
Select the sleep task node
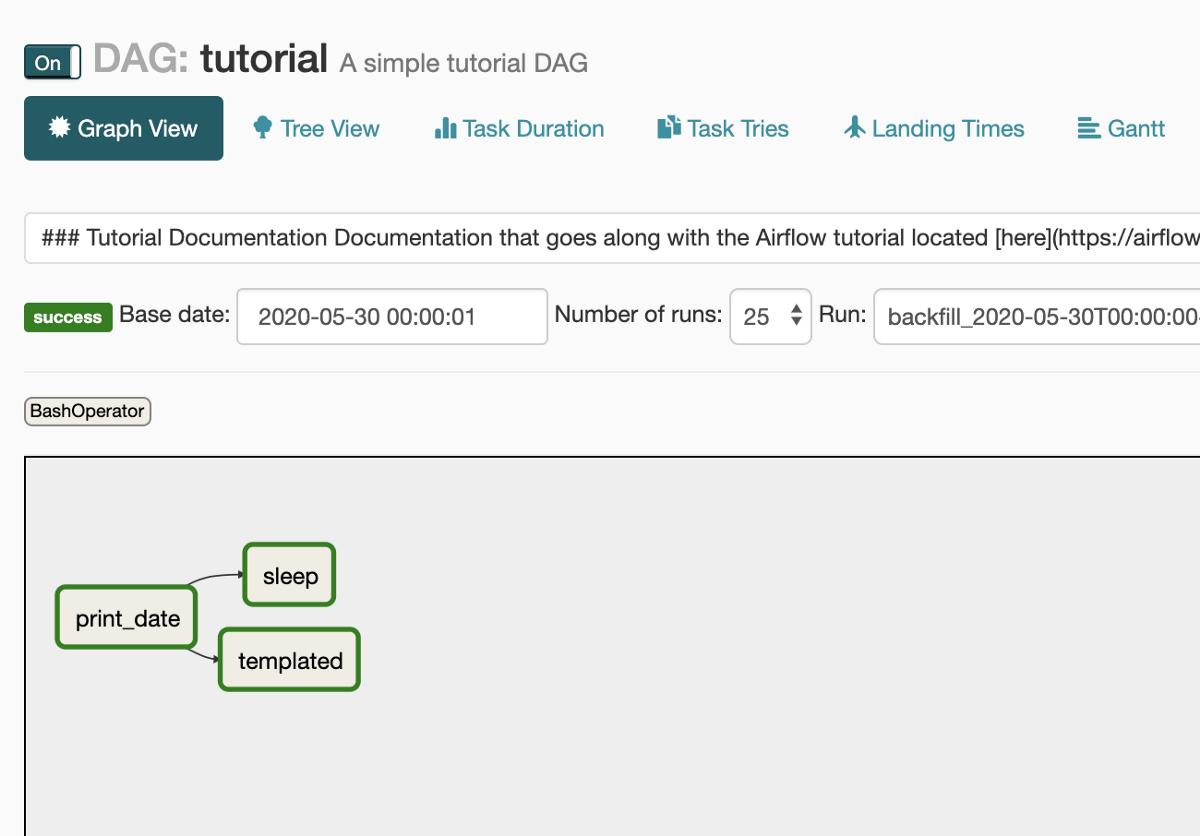[x=289, y=575]
